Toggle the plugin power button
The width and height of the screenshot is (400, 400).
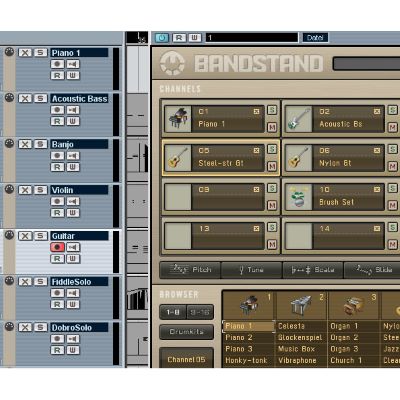click(162, 38)
